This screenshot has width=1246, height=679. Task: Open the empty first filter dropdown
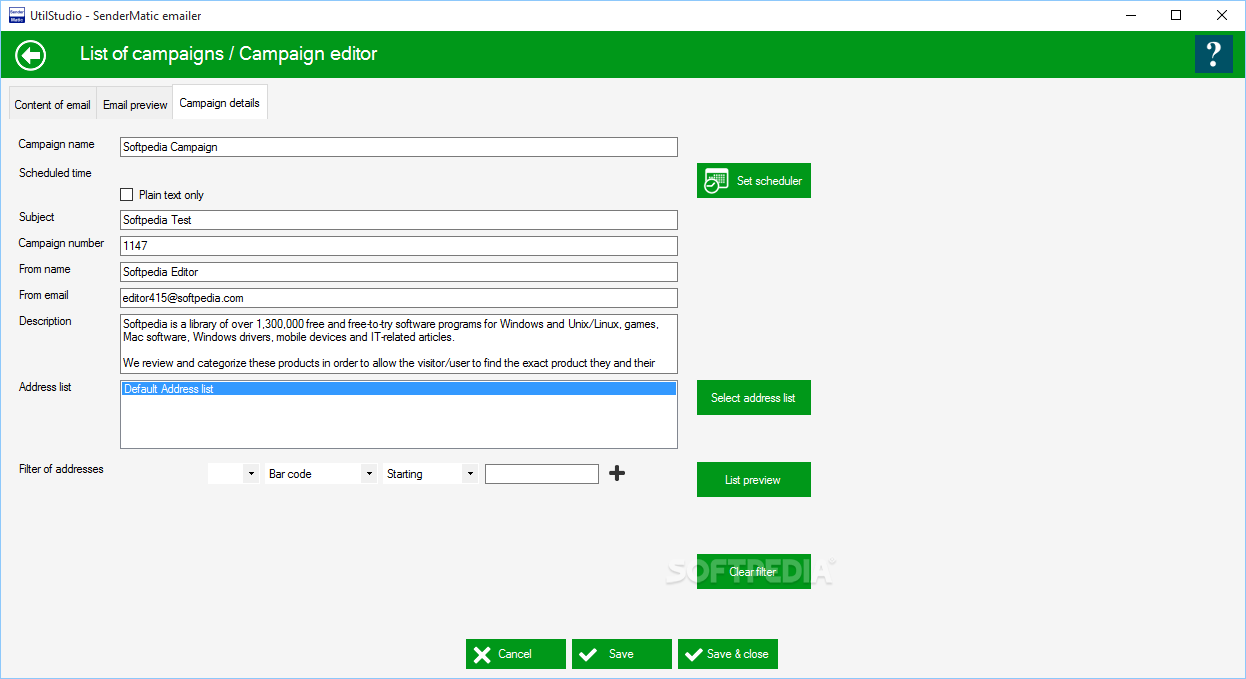(234, 474)
